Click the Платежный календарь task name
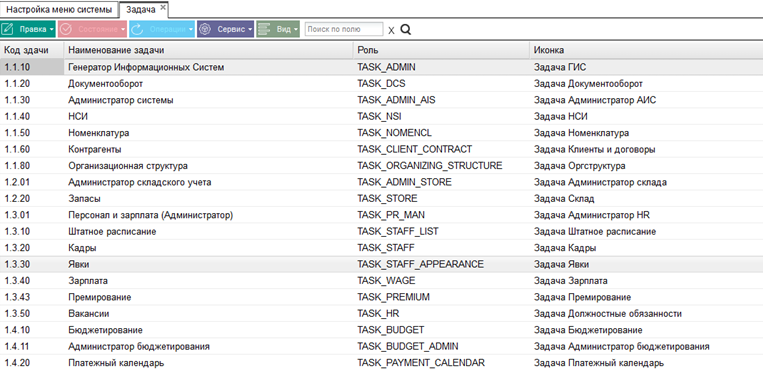 [116, 363]
